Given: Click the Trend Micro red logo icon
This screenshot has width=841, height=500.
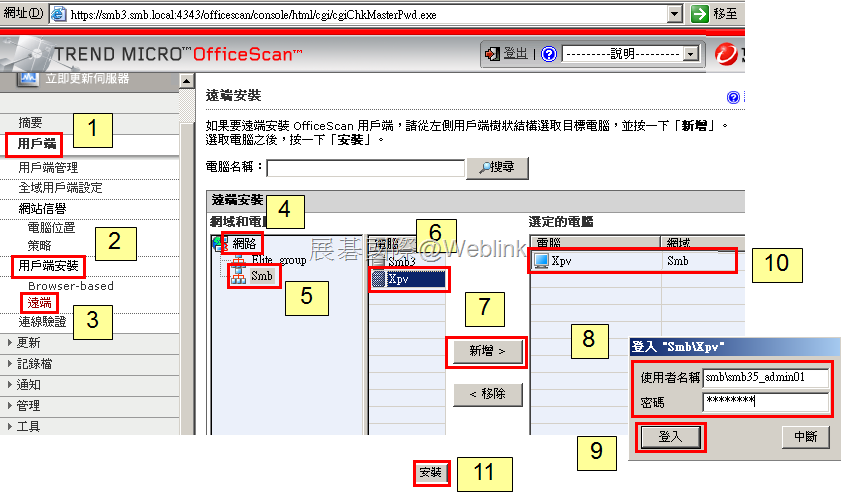Looking at the screenshot, I should [x=726, y=54].
